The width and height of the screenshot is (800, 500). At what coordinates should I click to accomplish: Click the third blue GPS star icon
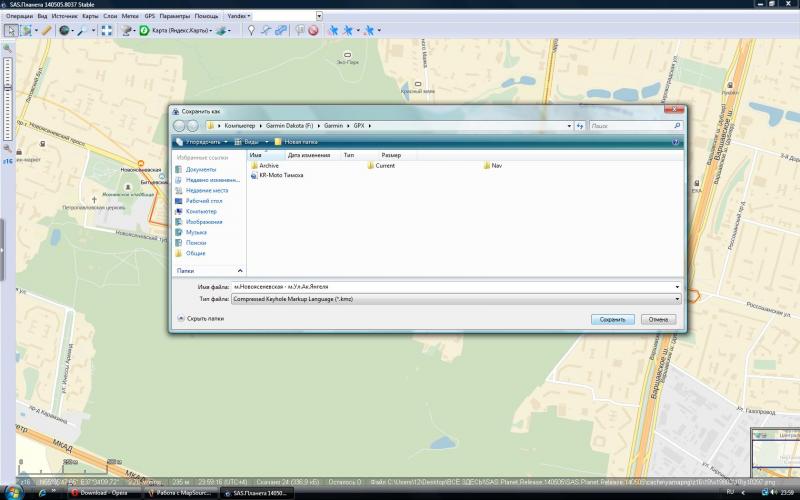click(369, 31)
